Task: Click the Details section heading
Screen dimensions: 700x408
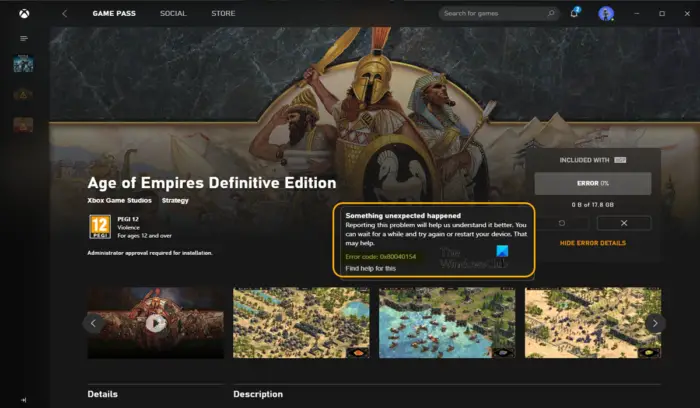Action: coord(103,394)
